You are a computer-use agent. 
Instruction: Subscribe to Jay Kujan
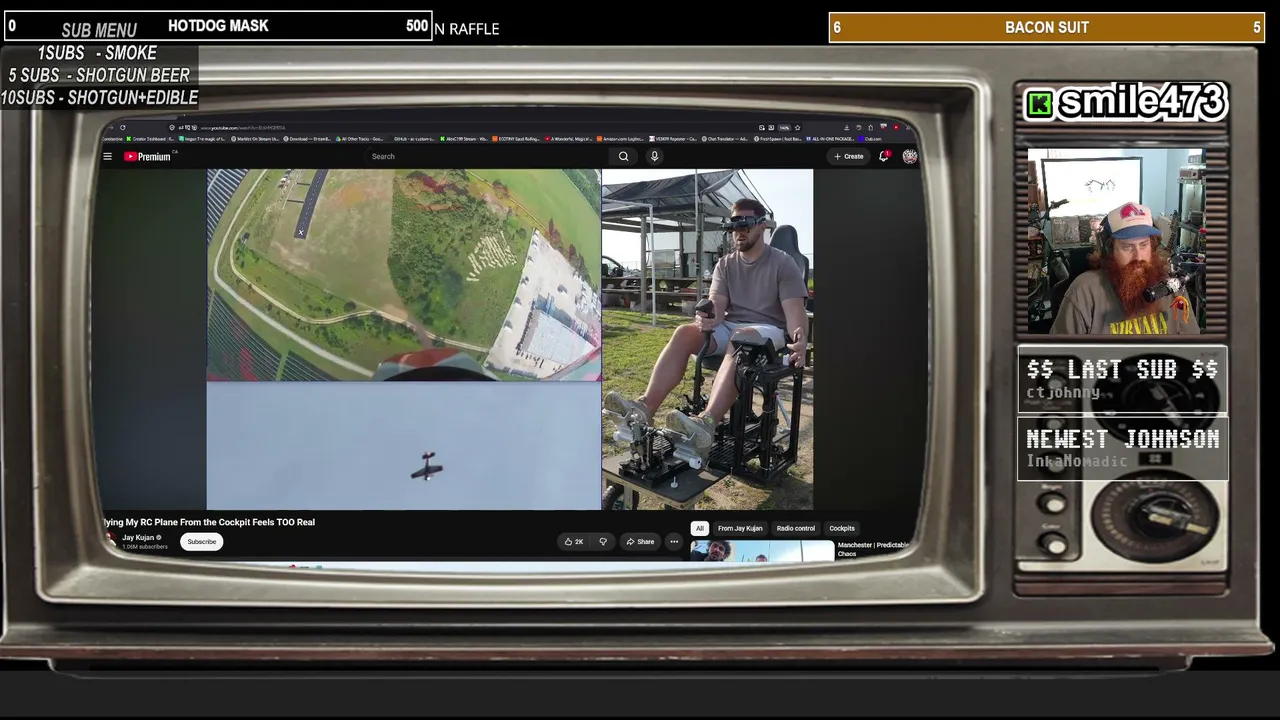point(201,542)
